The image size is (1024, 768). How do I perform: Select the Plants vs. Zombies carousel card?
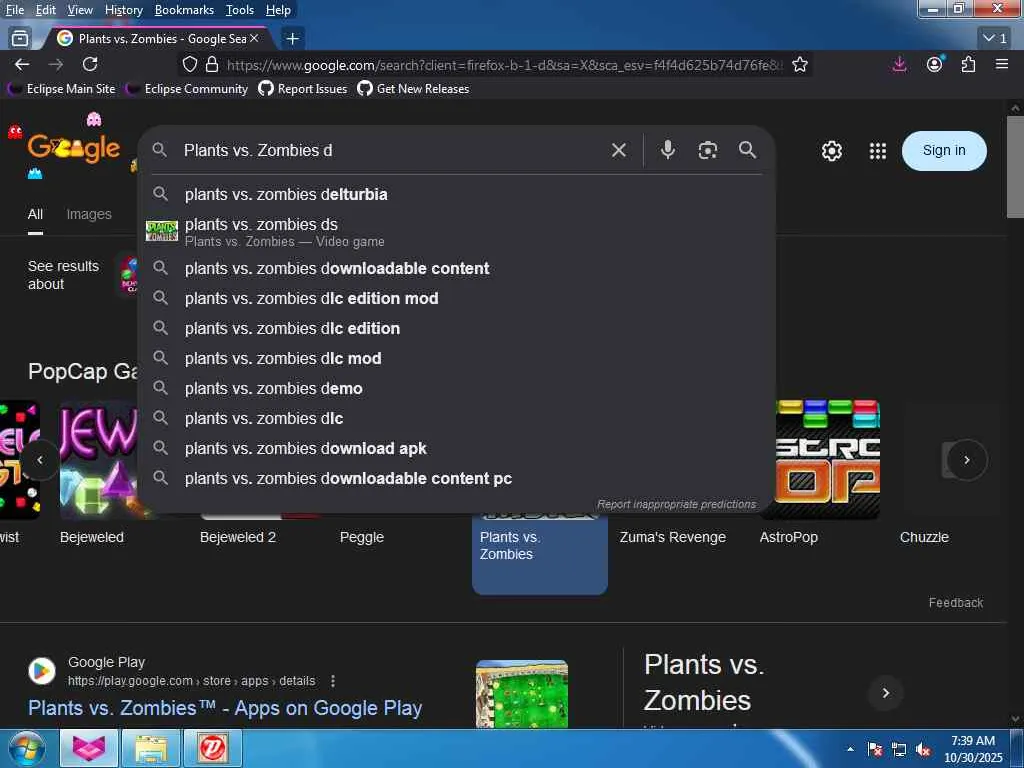coord(539,553)
